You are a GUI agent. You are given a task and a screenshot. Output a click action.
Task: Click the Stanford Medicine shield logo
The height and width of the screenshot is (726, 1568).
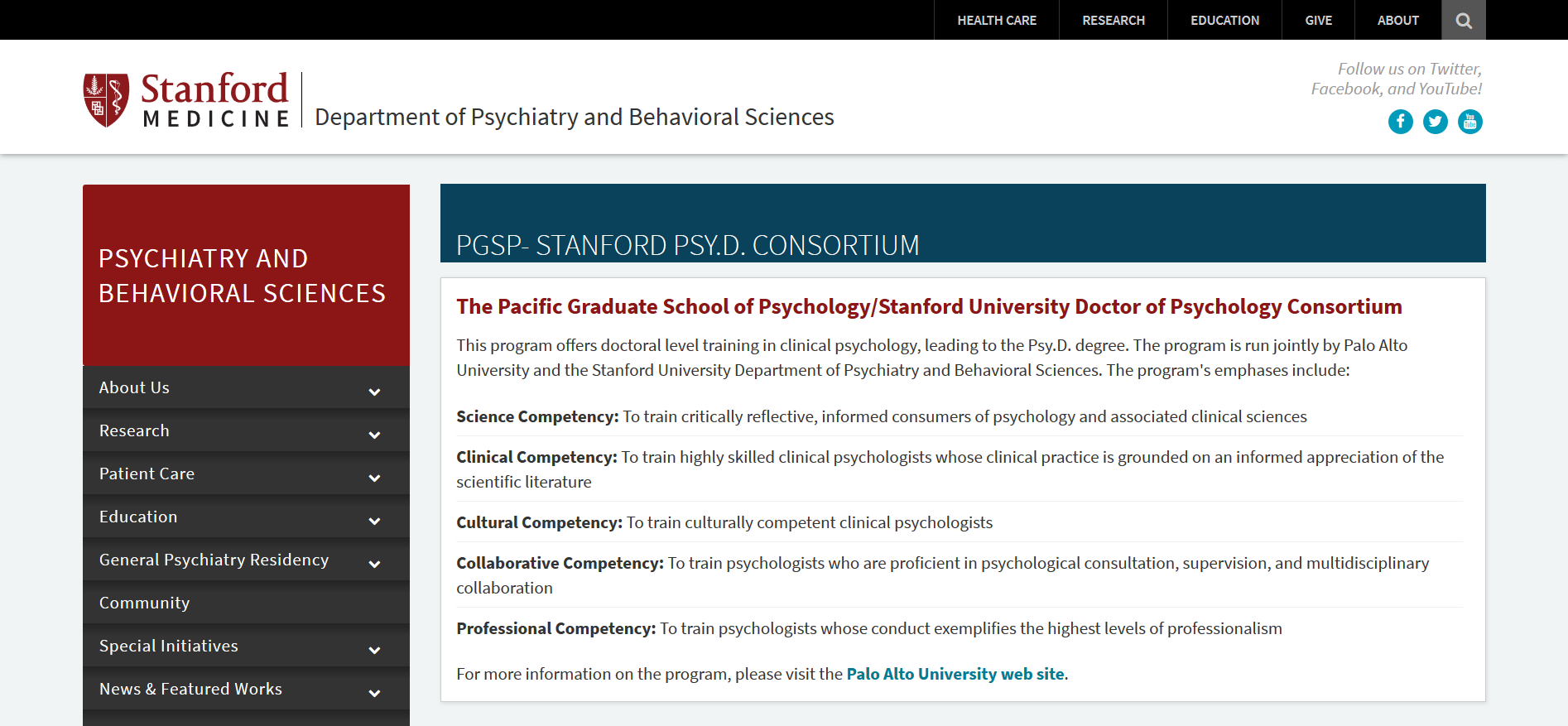106,100
